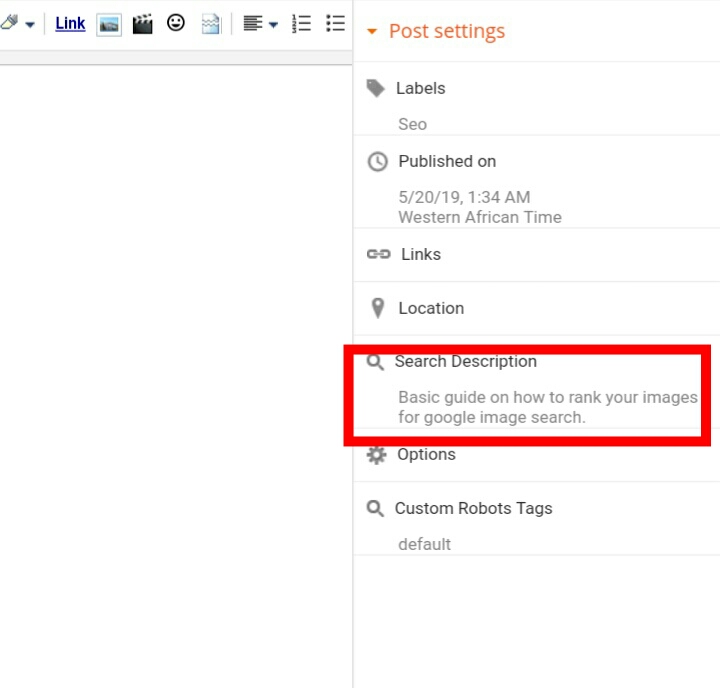Expand the Links section
This screenshot has height=688, width=720.
tap(421, 254)
